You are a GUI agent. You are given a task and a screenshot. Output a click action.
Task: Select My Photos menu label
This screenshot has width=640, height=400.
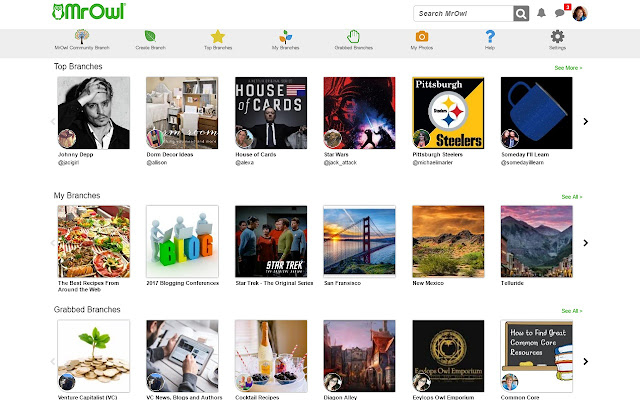click(x=422, y=48)
